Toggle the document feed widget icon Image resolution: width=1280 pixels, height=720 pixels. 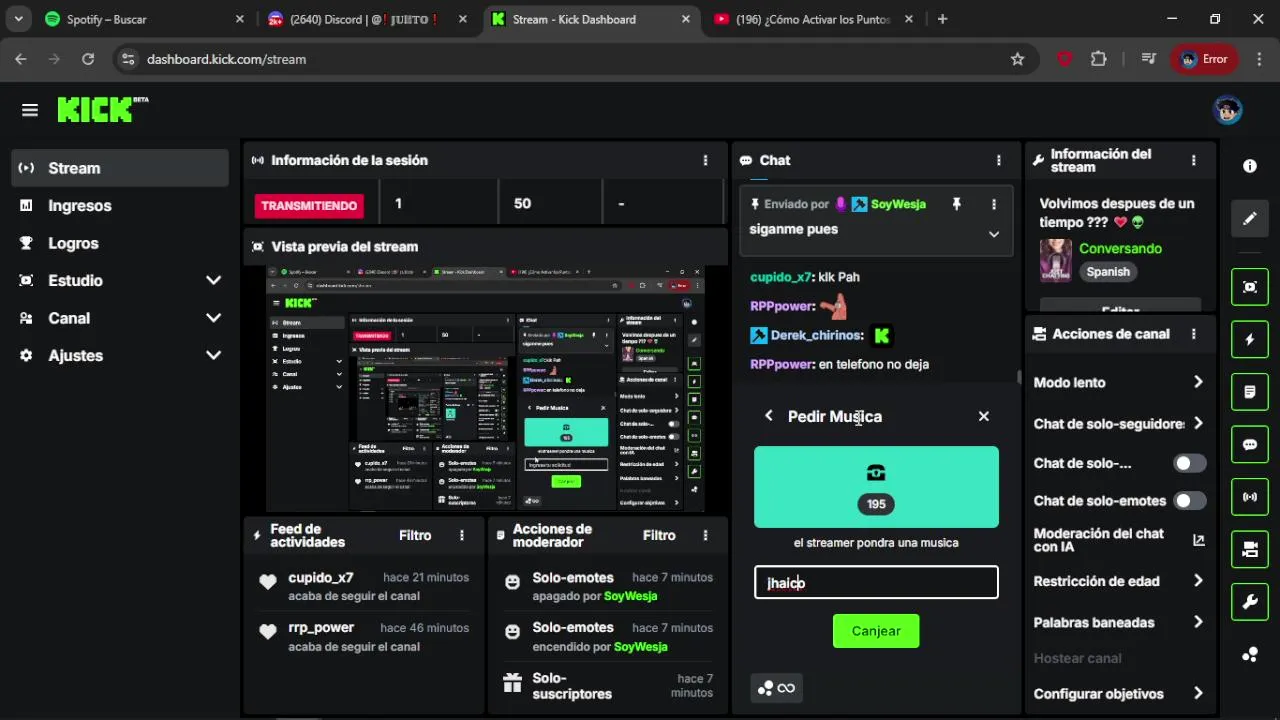click(x=1250, y=392)
